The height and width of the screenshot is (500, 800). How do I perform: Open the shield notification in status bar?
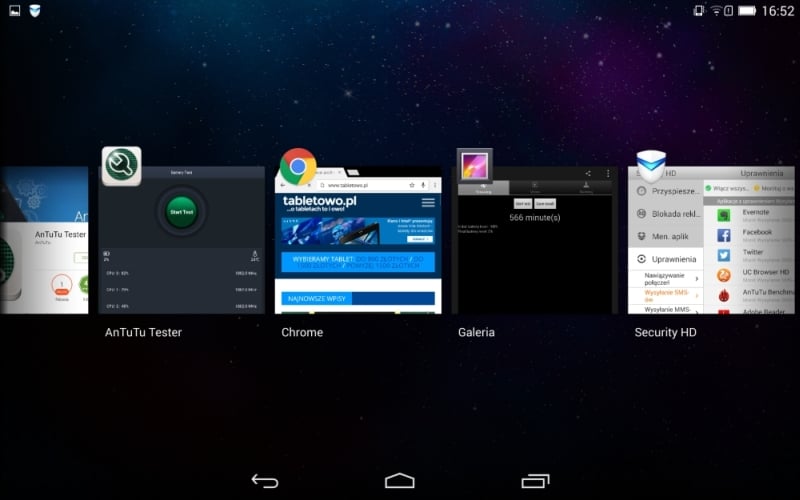pos(35,10)
